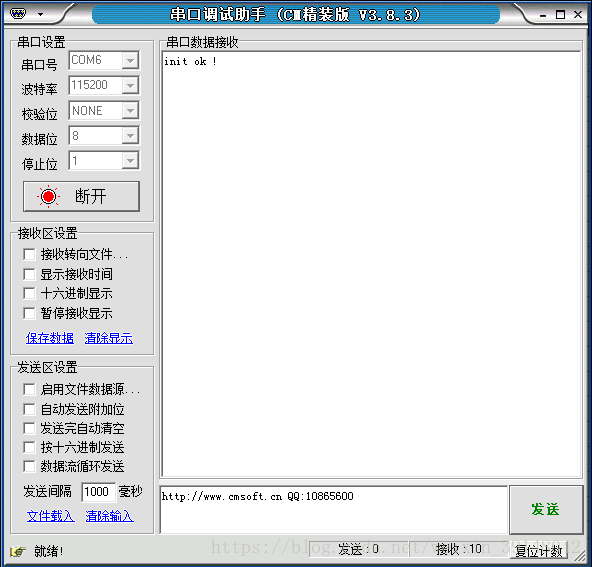Click the pointing hand status icon
This screenshot has width=592, height=567.
(x=18, y=551)
